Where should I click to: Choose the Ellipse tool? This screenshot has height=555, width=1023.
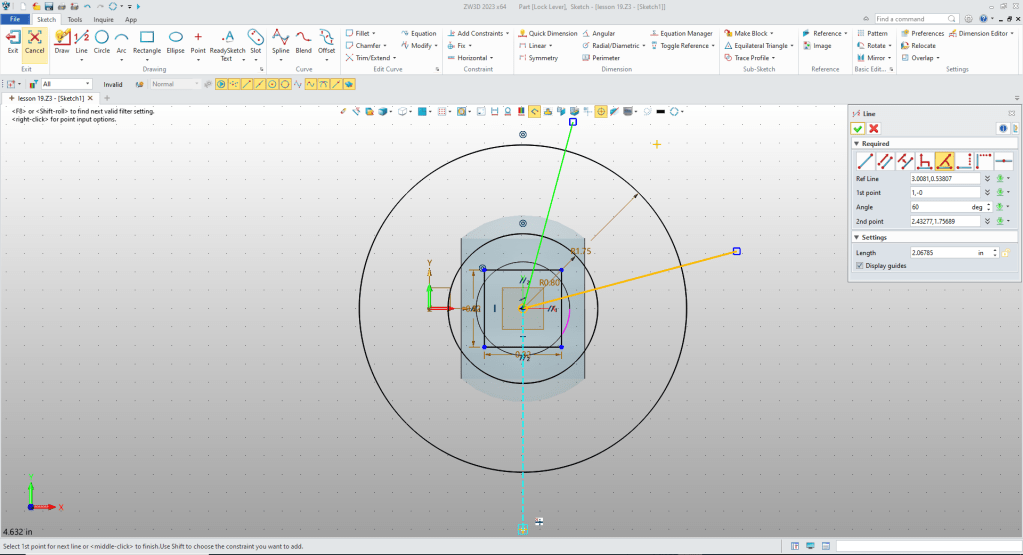(175, 40)
